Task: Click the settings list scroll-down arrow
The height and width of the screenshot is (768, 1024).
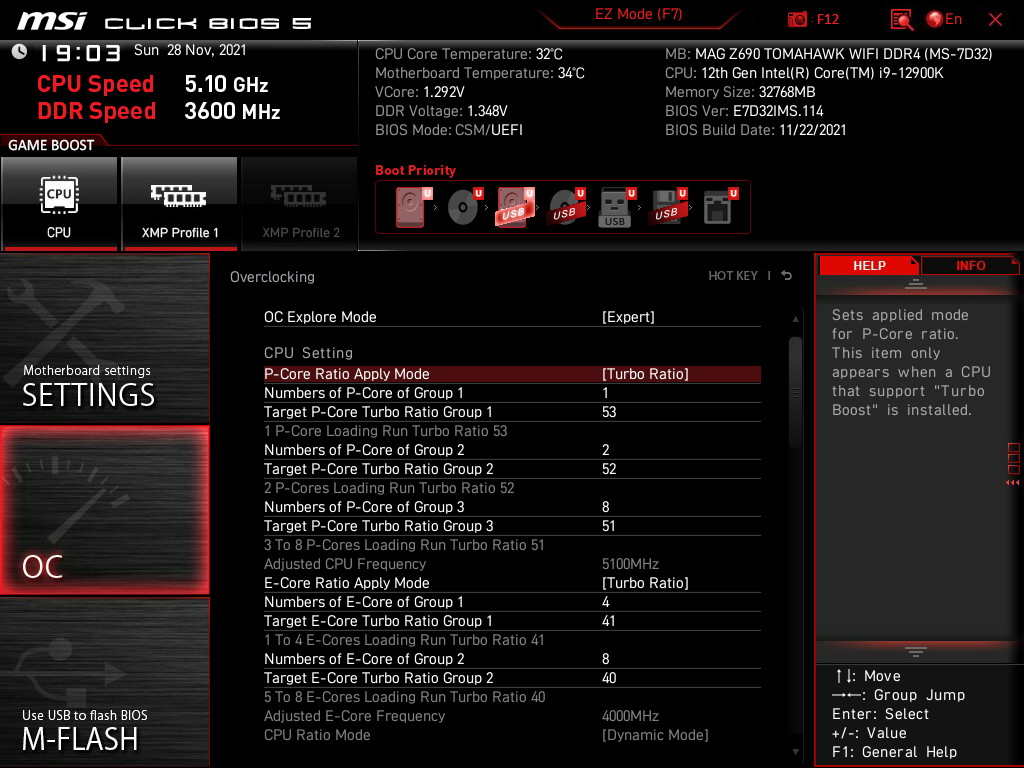Action: coord(795,752)
